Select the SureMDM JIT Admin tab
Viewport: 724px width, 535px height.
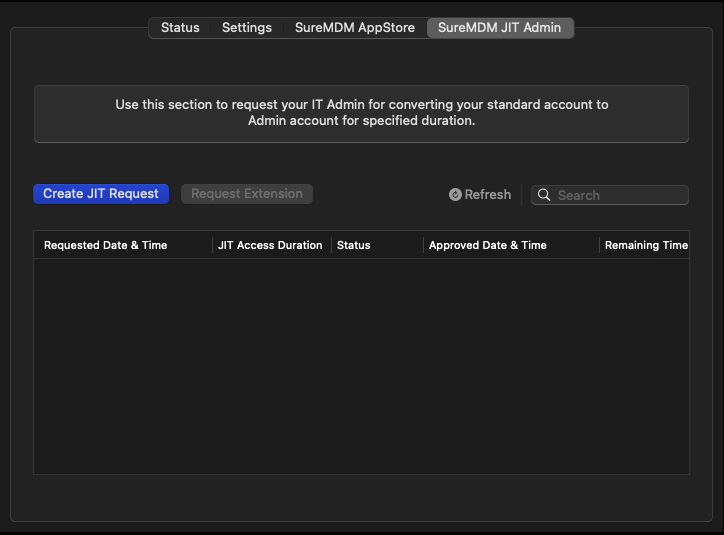click(500, 28)
